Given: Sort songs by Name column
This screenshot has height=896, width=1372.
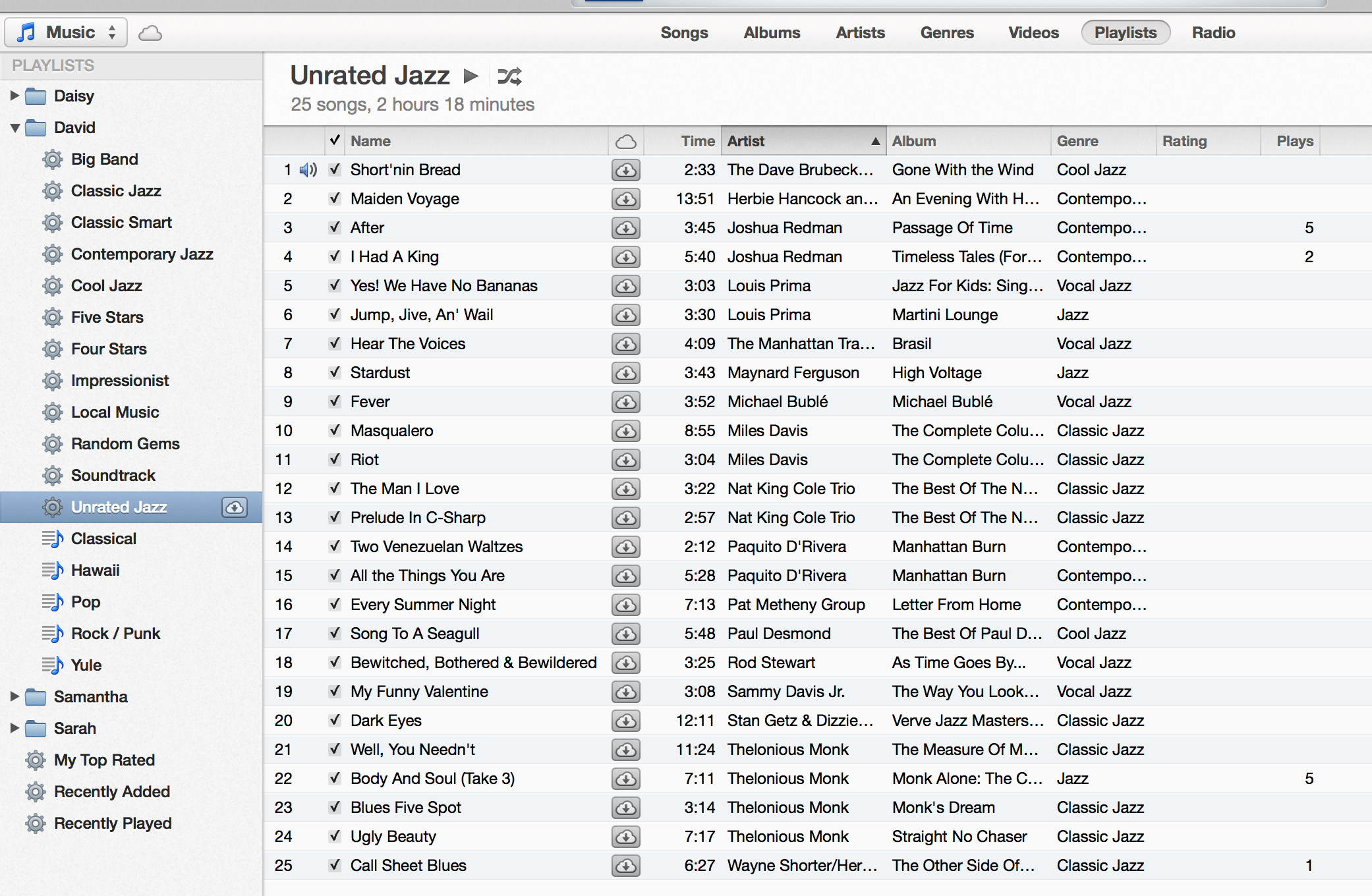Looking at the screenshot, I should (476, 141).
